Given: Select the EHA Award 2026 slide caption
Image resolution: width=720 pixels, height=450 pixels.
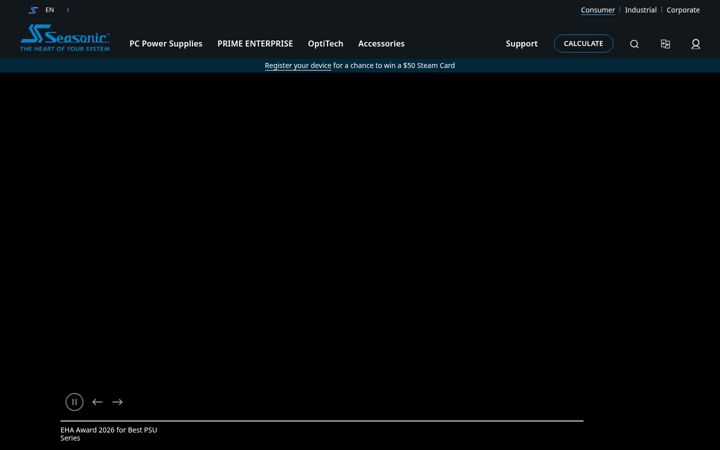Looking at the screenshot, I should pos(109,433).
